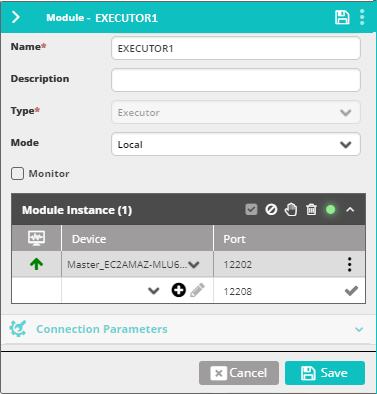The width and height of the screenshot is (377, 394).
Task: Open the Mode dropdown showing Local
Action: (236, 144)
